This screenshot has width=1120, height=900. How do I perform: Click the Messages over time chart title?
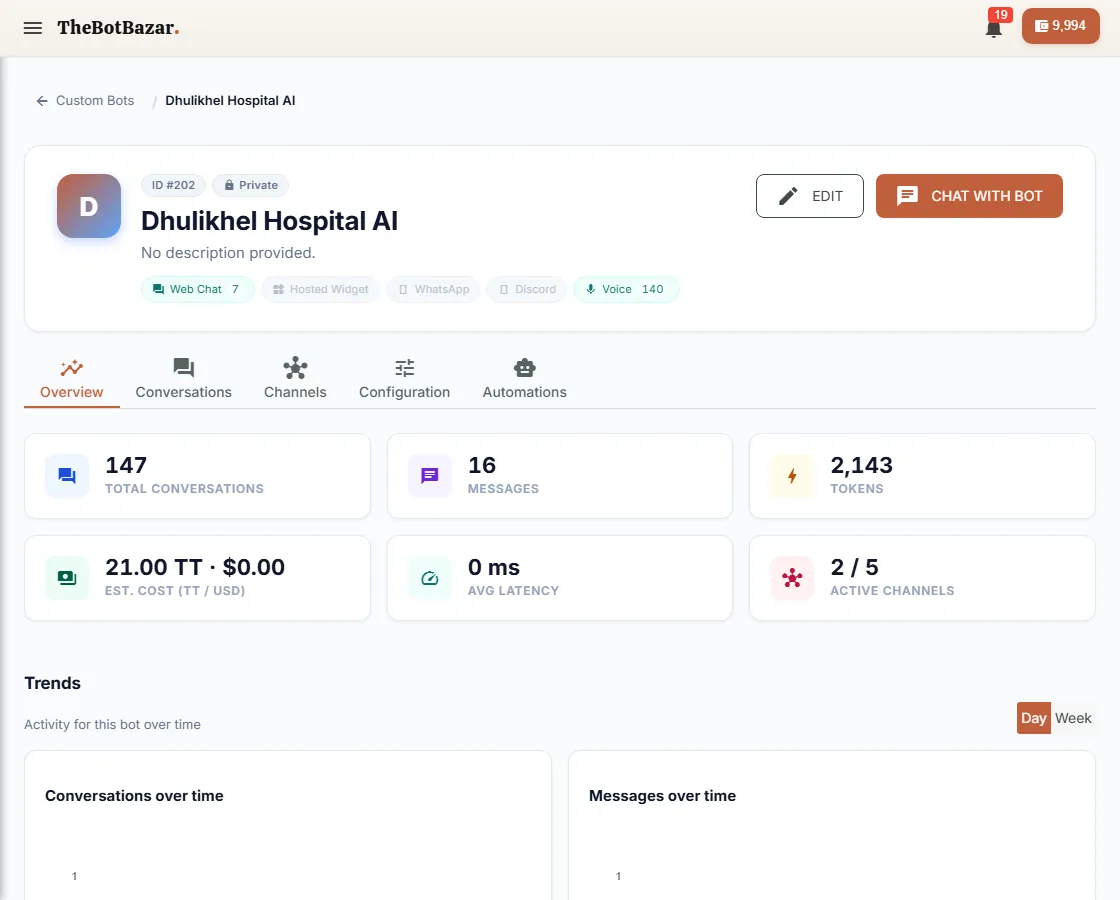(x=662, y=796)
